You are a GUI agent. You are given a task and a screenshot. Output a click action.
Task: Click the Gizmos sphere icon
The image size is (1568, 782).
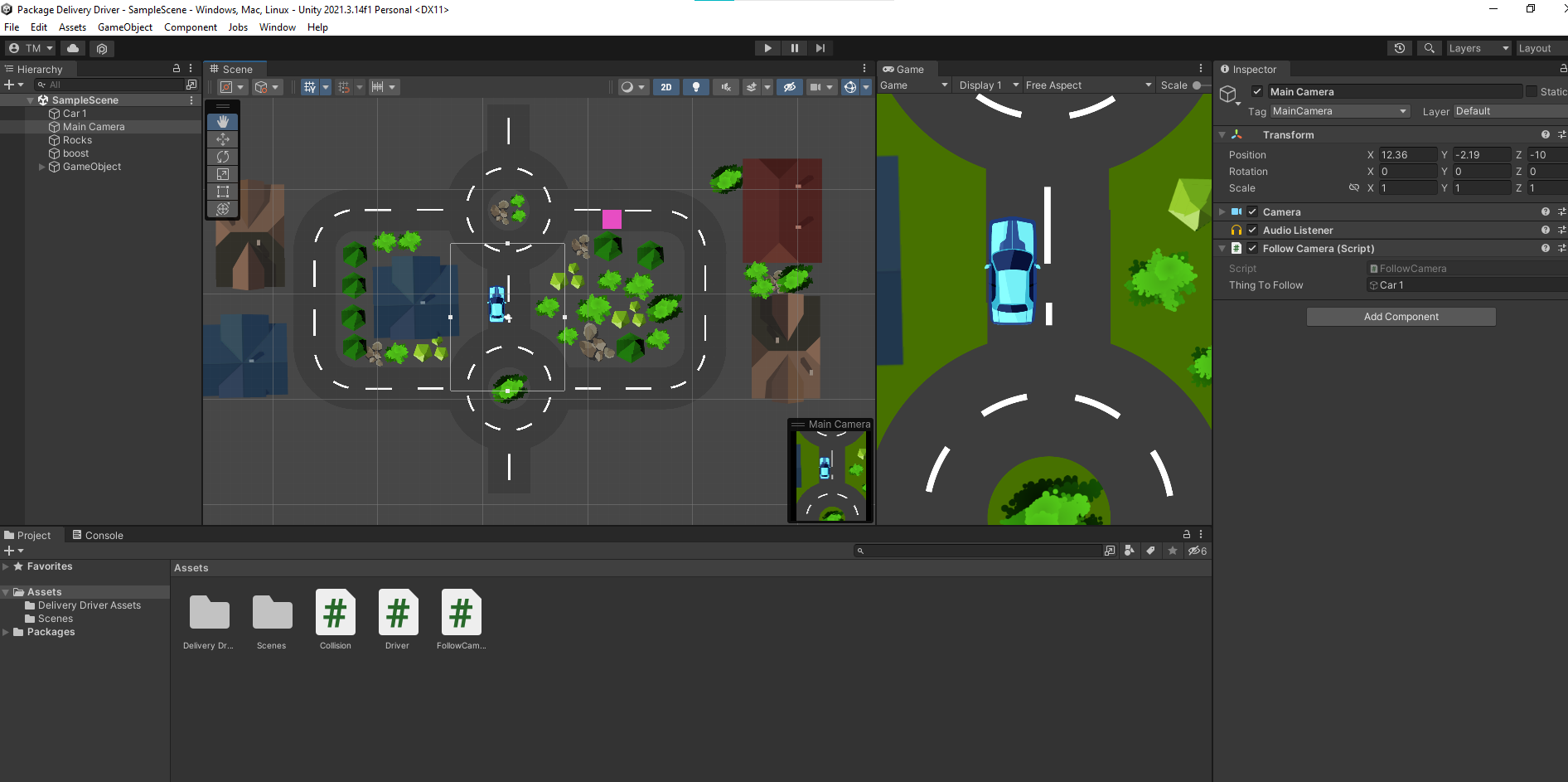(850, 87)
